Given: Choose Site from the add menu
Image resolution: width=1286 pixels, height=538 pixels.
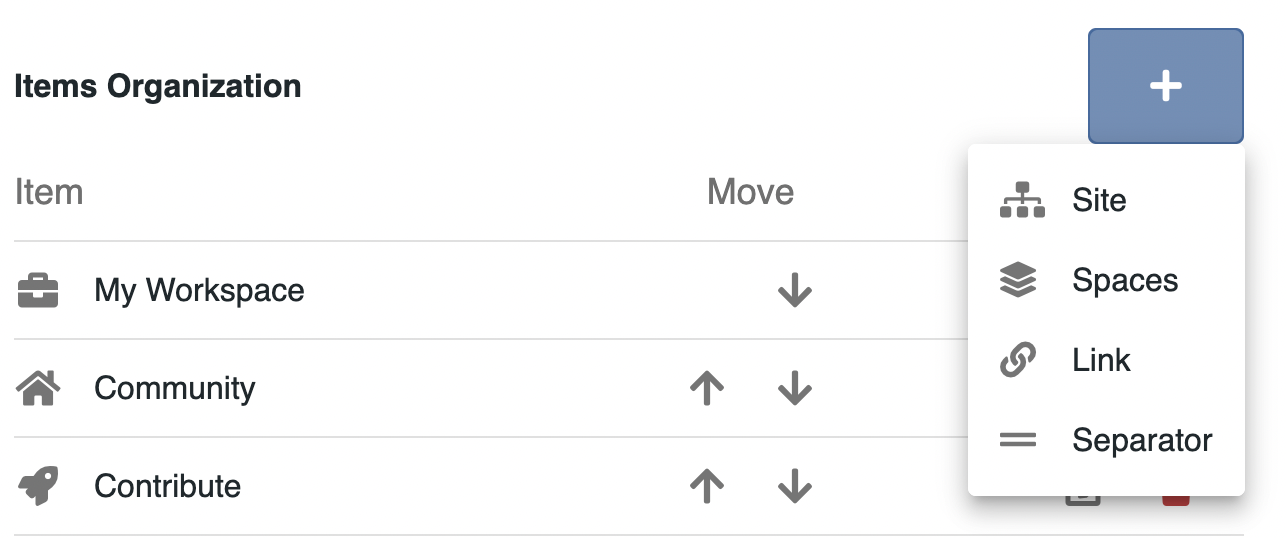Looking at the screenshot, I should pyautogui.click(x=1099, y=200).
